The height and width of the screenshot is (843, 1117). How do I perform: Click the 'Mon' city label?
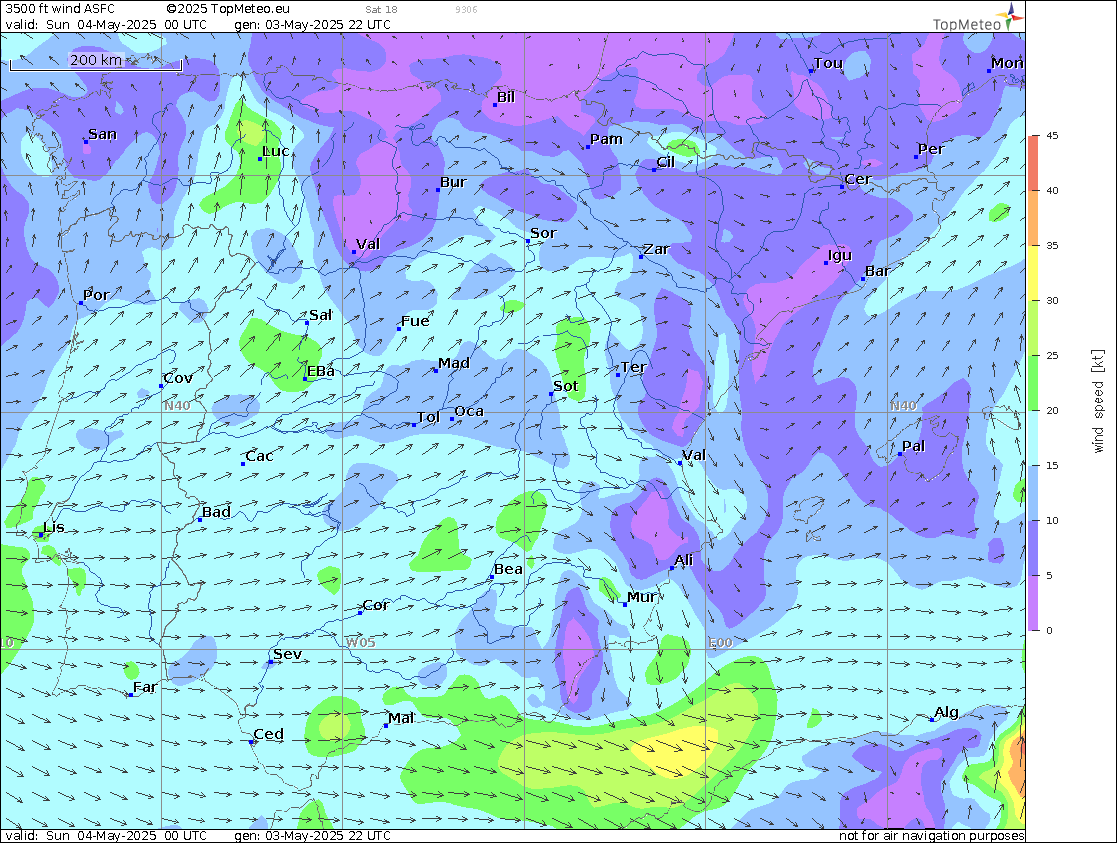[1007, 63]
